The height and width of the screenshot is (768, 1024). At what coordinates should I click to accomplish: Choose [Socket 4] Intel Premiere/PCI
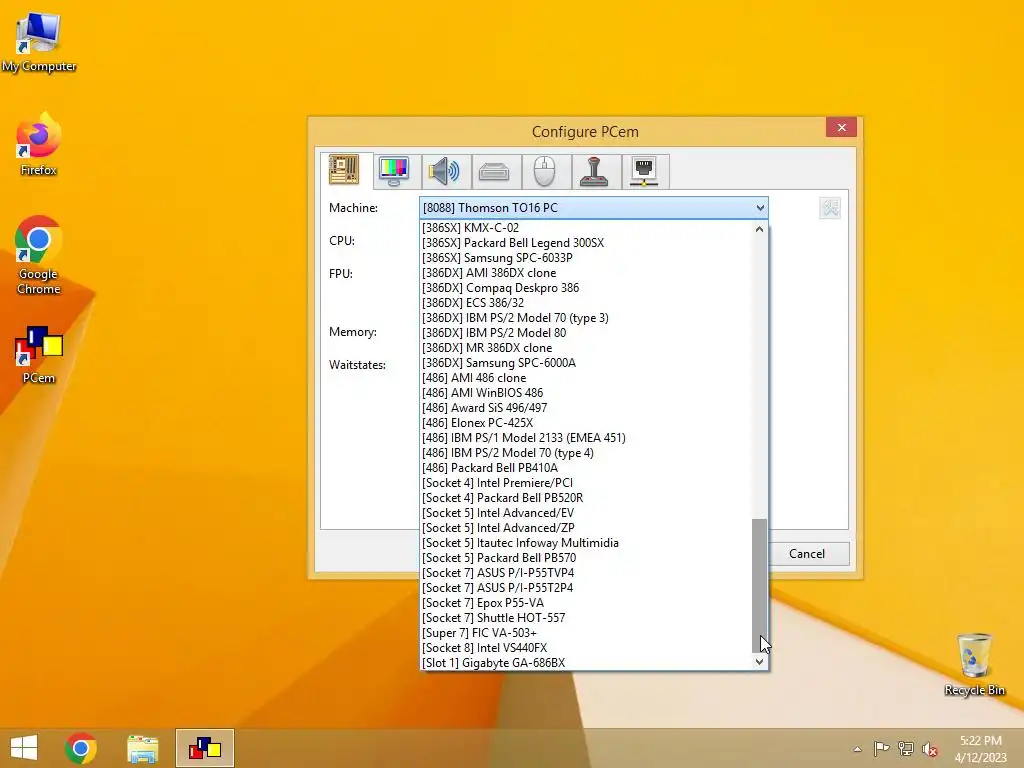[586, 483]
